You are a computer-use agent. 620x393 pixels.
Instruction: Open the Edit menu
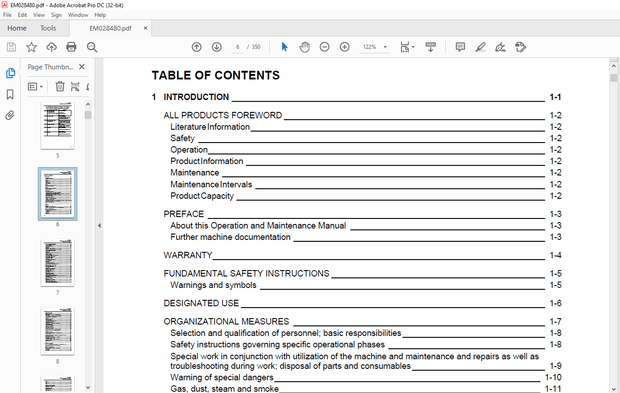click(x=22, y=15)
